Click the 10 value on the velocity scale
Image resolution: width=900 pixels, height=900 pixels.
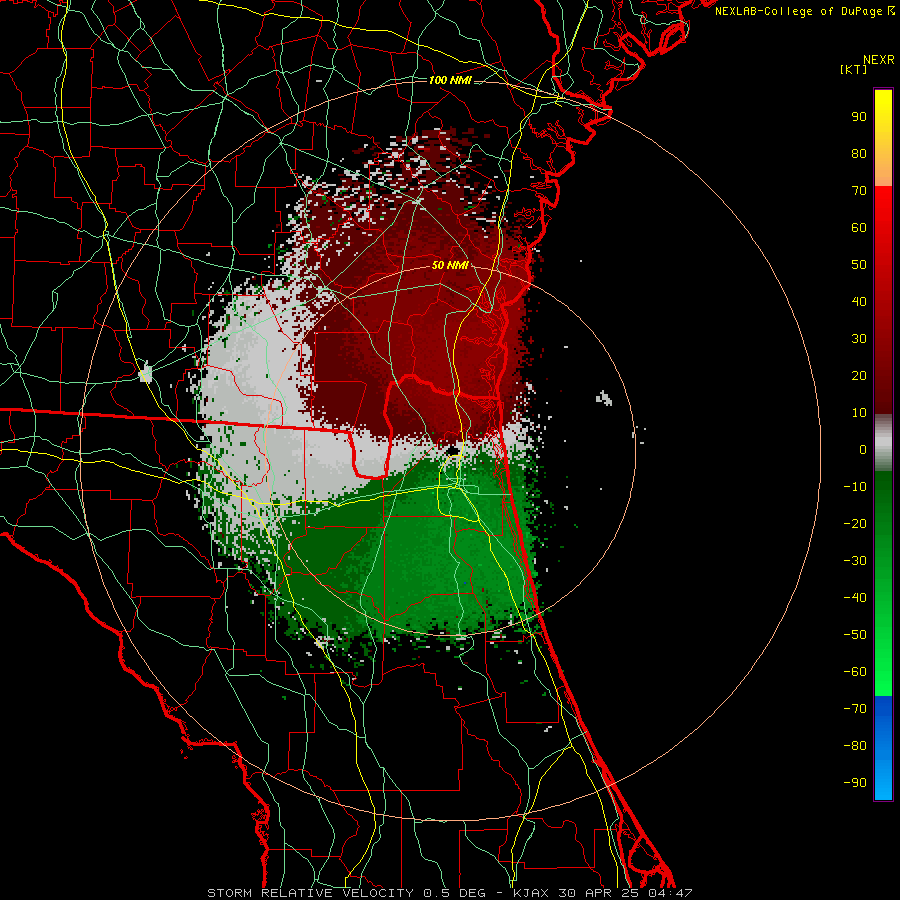pos(859,413)
